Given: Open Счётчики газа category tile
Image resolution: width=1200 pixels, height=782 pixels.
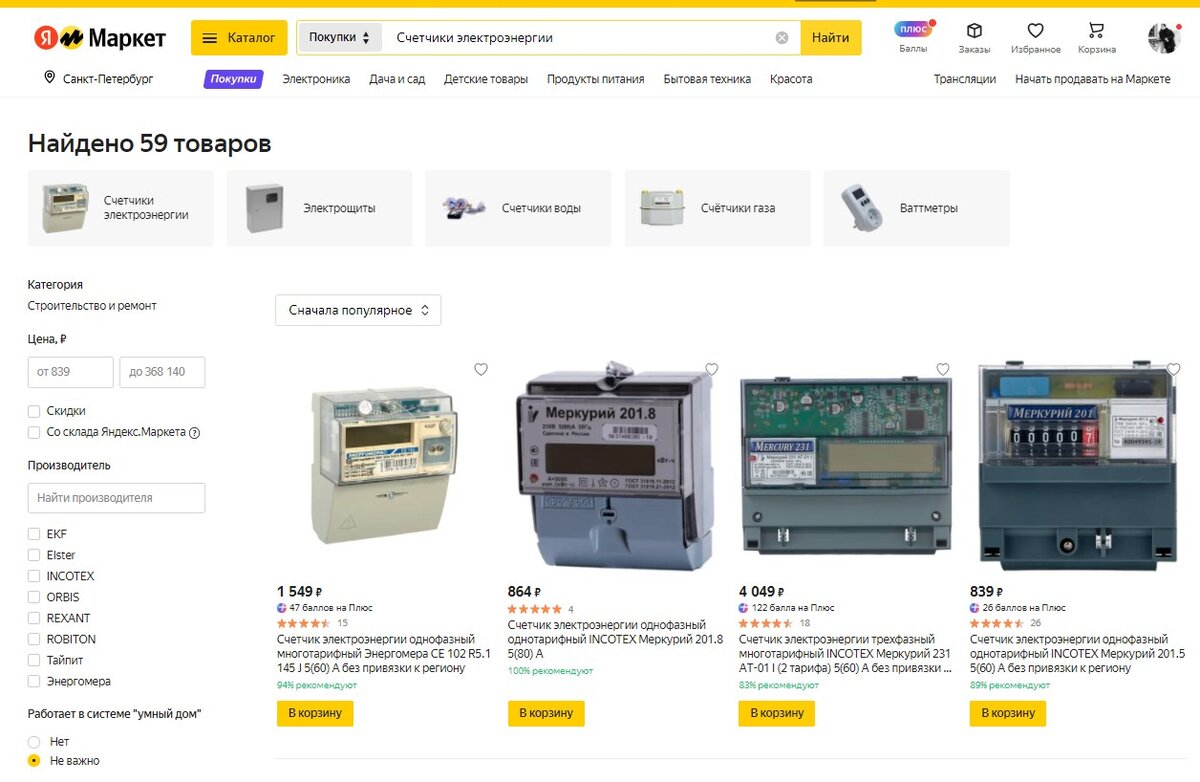Looking at the screenshot, I should click(x=718, y=208).
